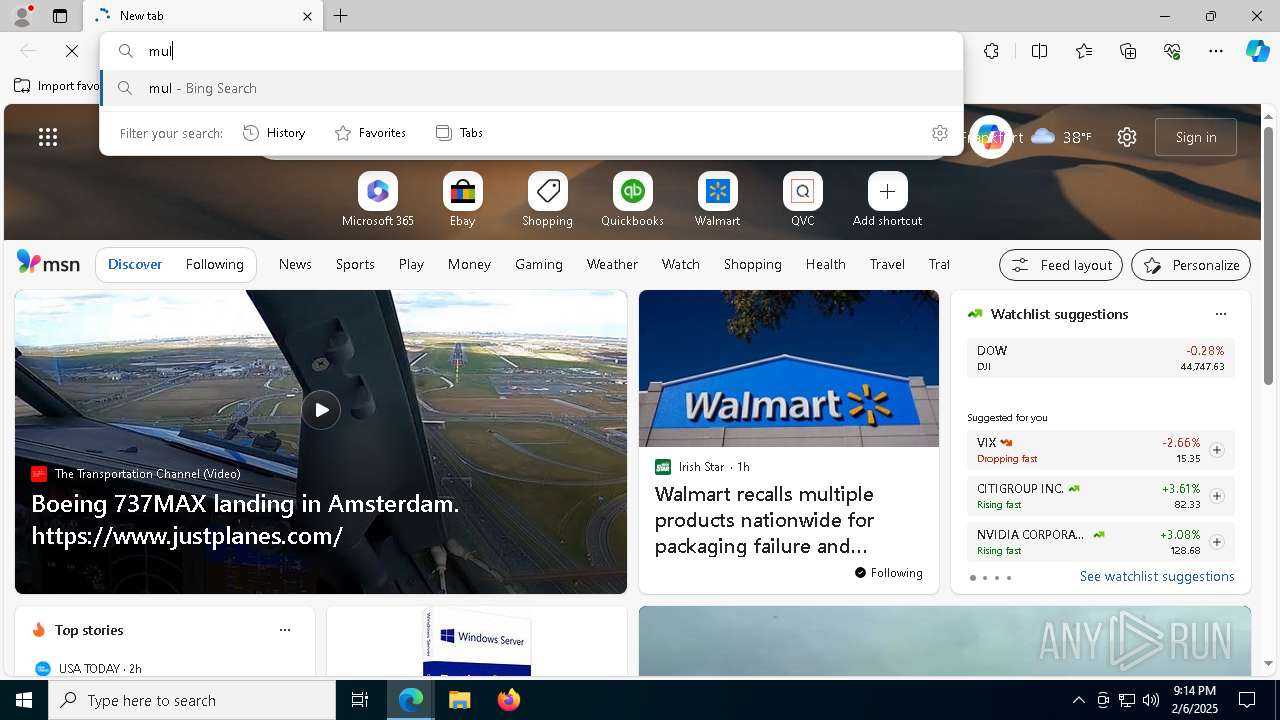Open a new tab with the plus button
Viewport: 1280px width, 720px height.
[341, 16]
